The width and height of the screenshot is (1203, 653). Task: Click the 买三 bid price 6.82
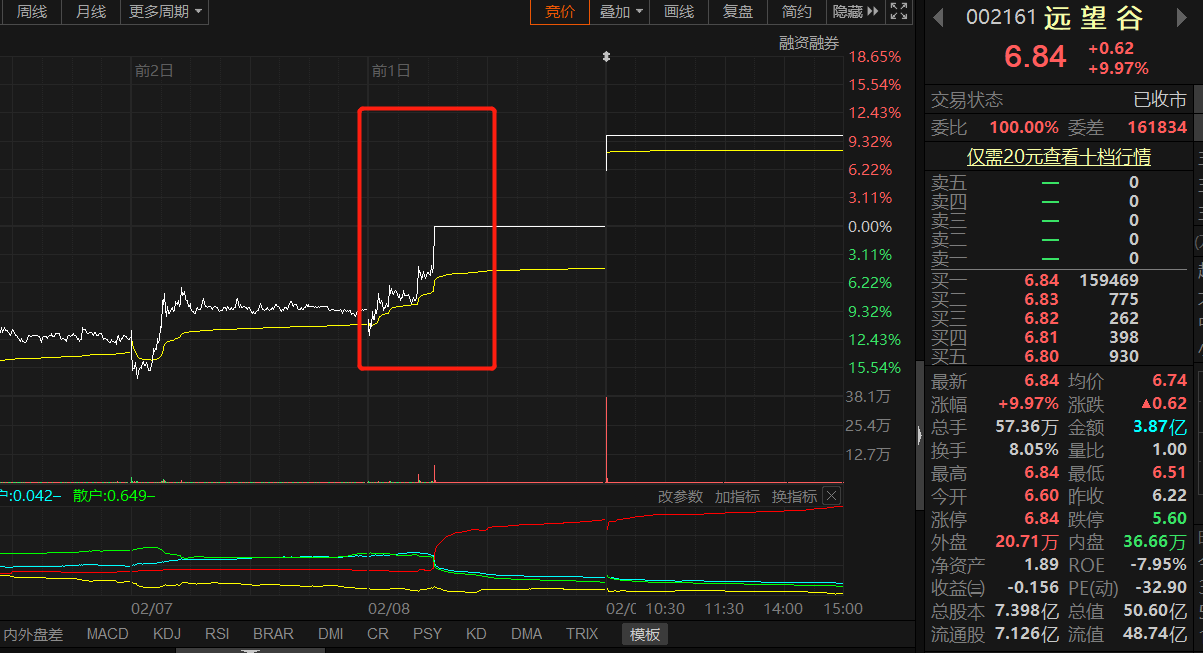1041,318
